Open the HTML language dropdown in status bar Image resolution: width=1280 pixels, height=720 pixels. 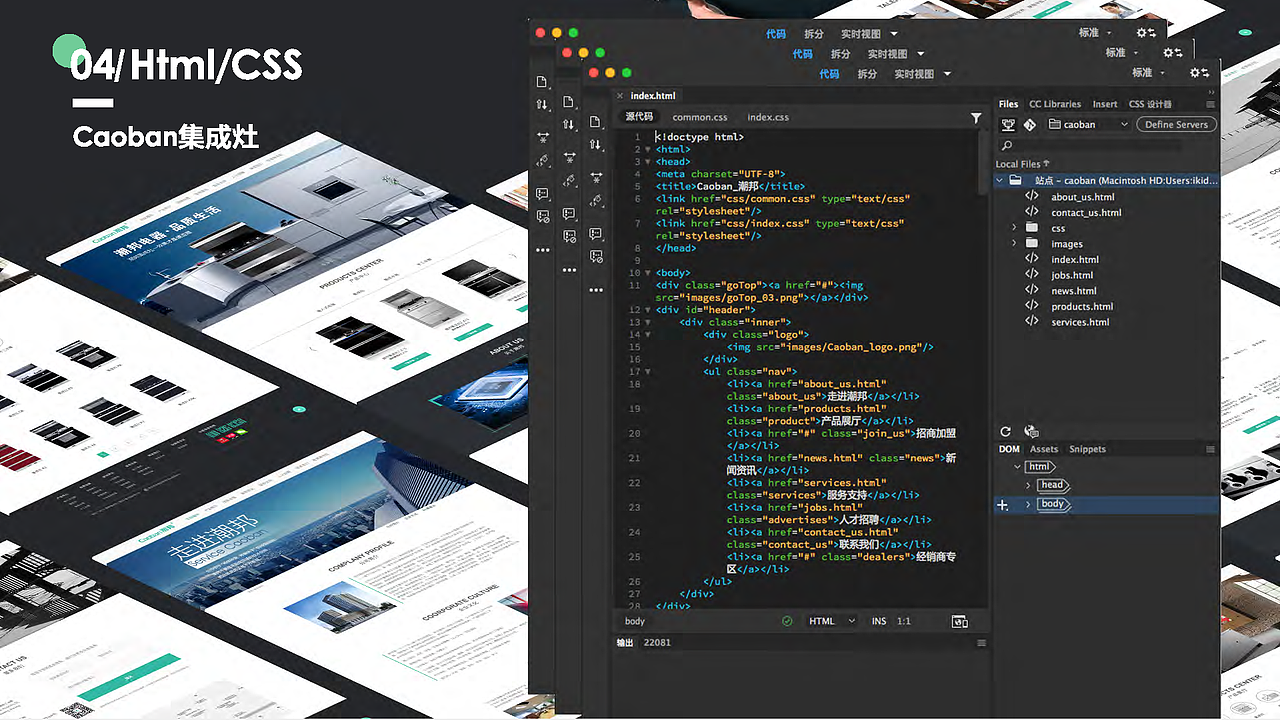832,621
